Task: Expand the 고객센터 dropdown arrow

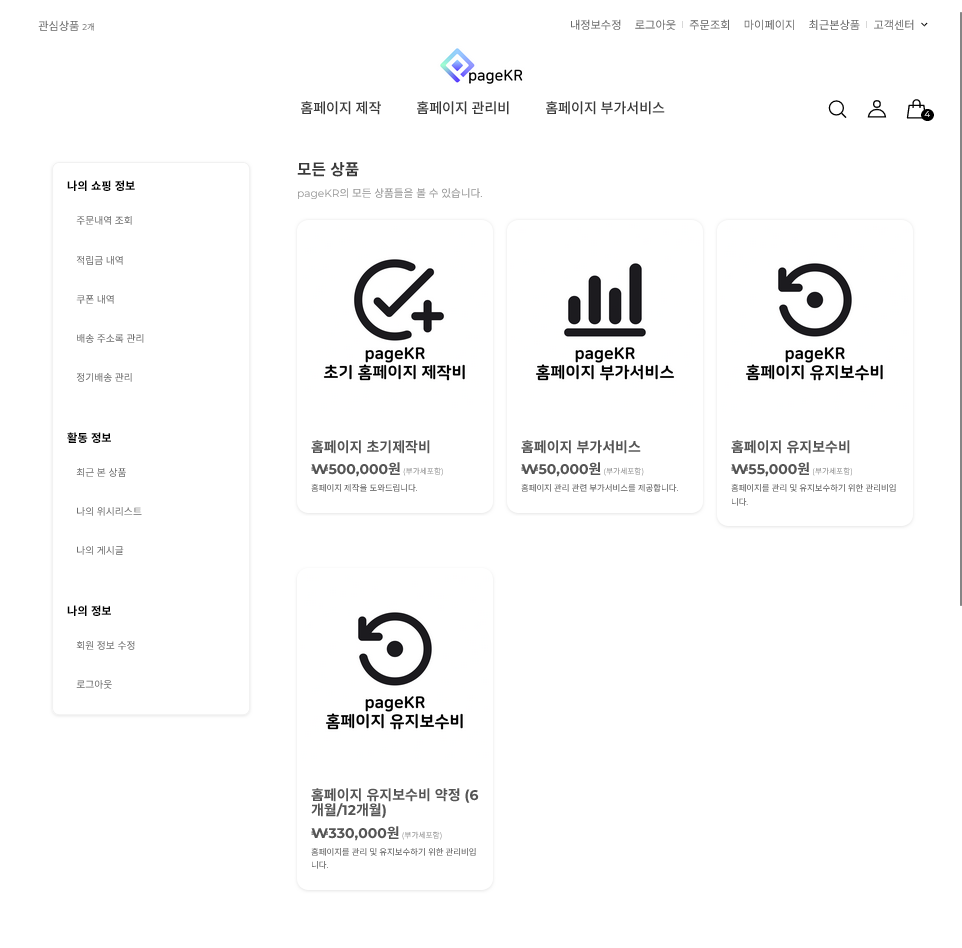Action: tap(924, 25)
